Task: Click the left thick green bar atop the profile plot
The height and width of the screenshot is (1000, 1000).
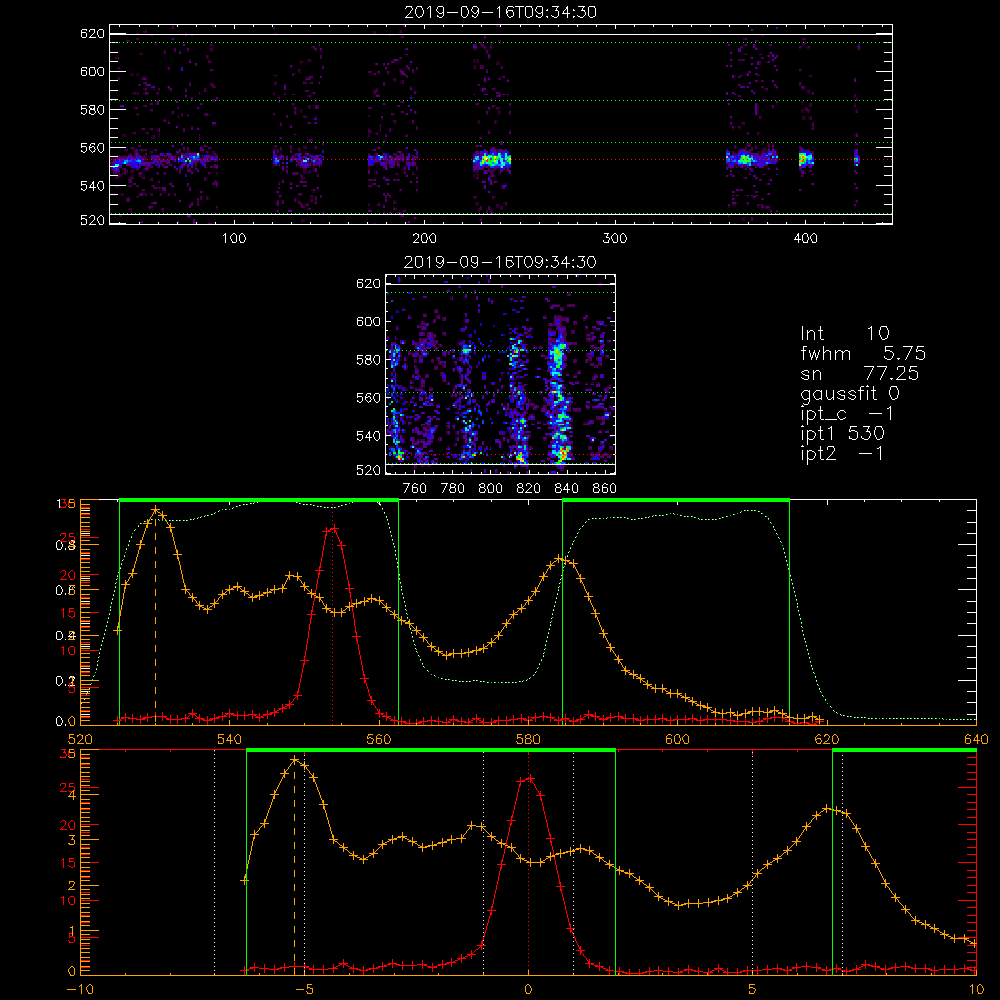Action: (259, 501)
